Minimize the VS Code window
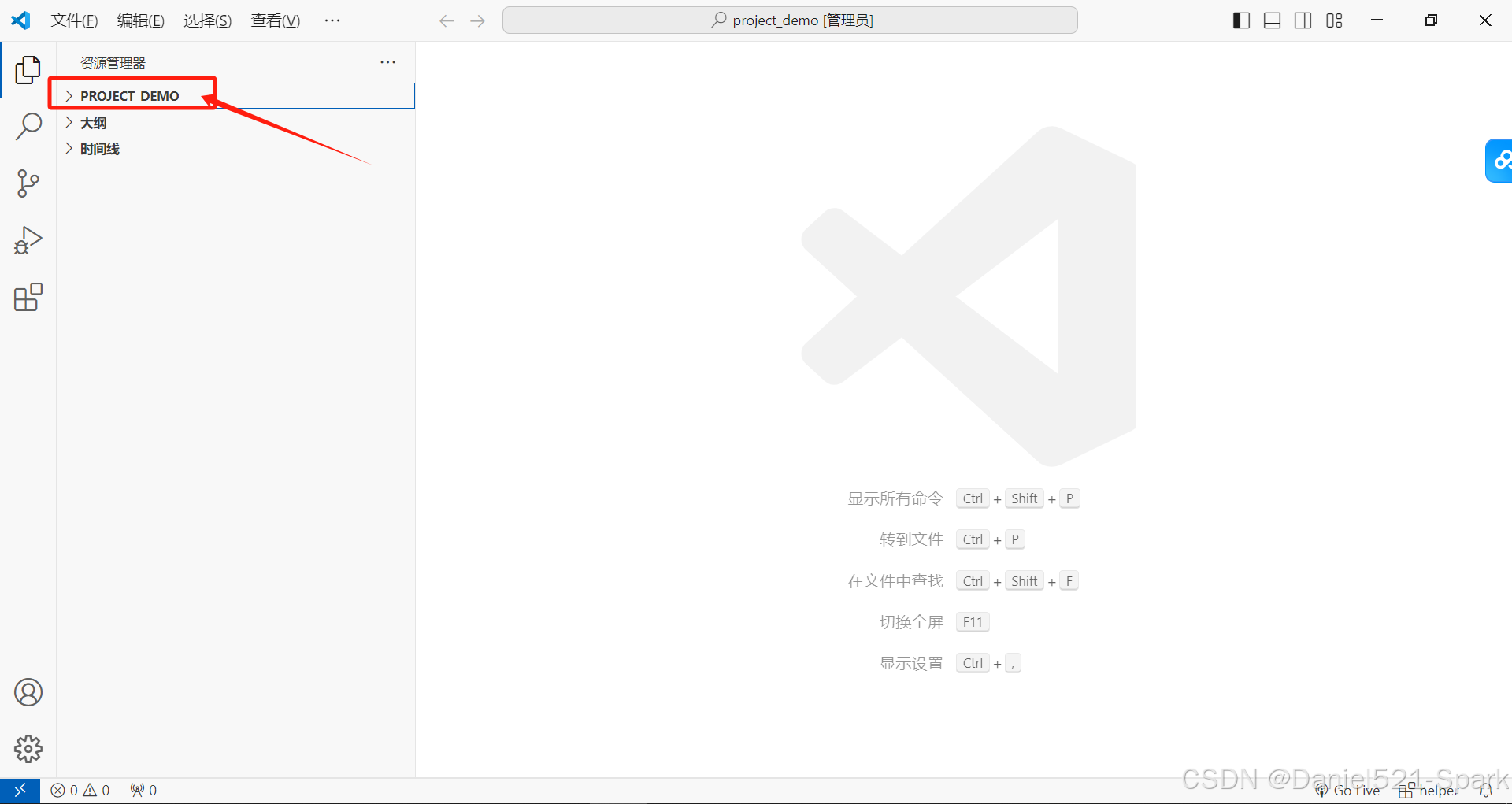Image resolution: width=1512 pixels, height=804 pixels. (1377, 20)
